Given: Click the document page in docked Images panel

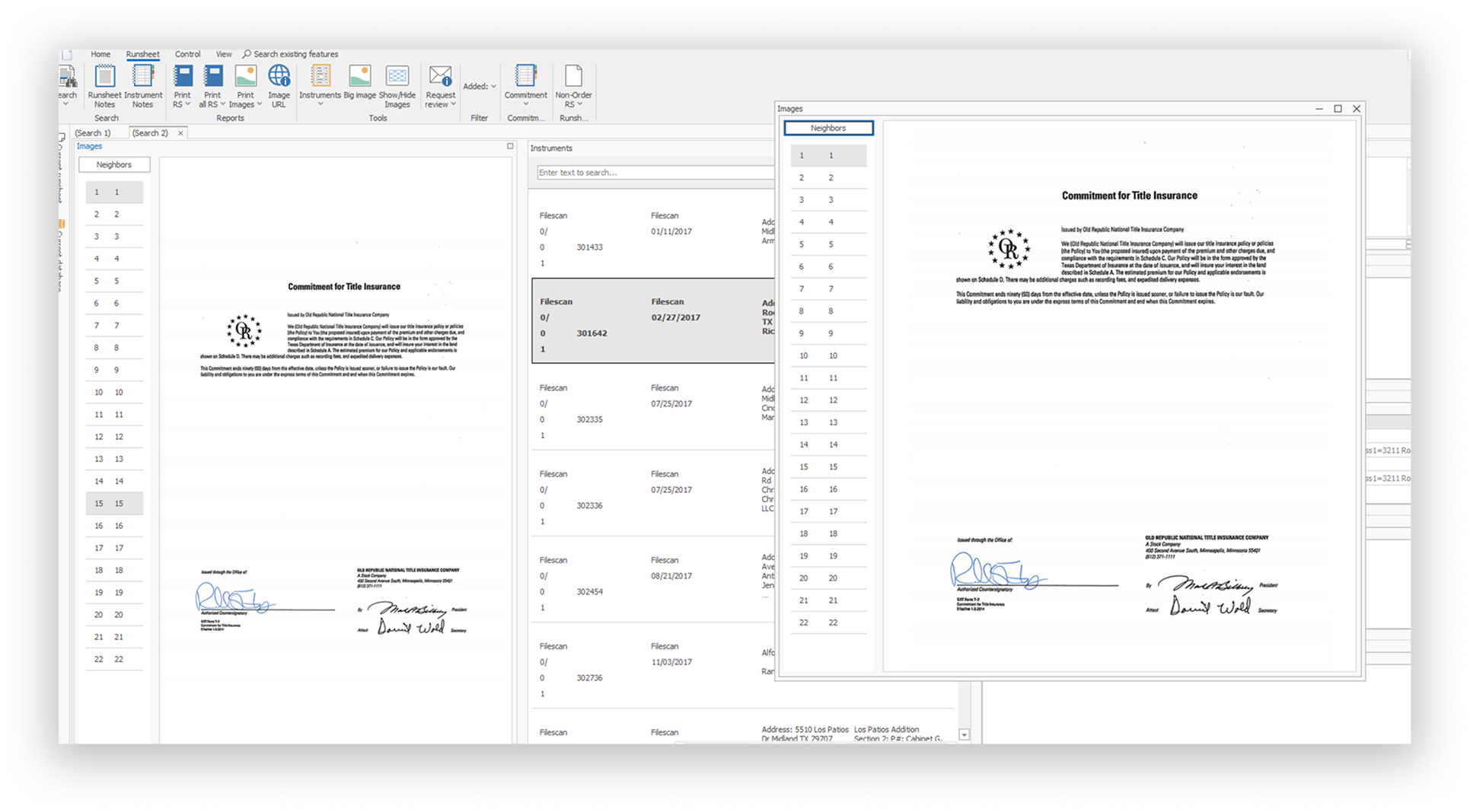Looking at the screenshot, I should 336,451.
